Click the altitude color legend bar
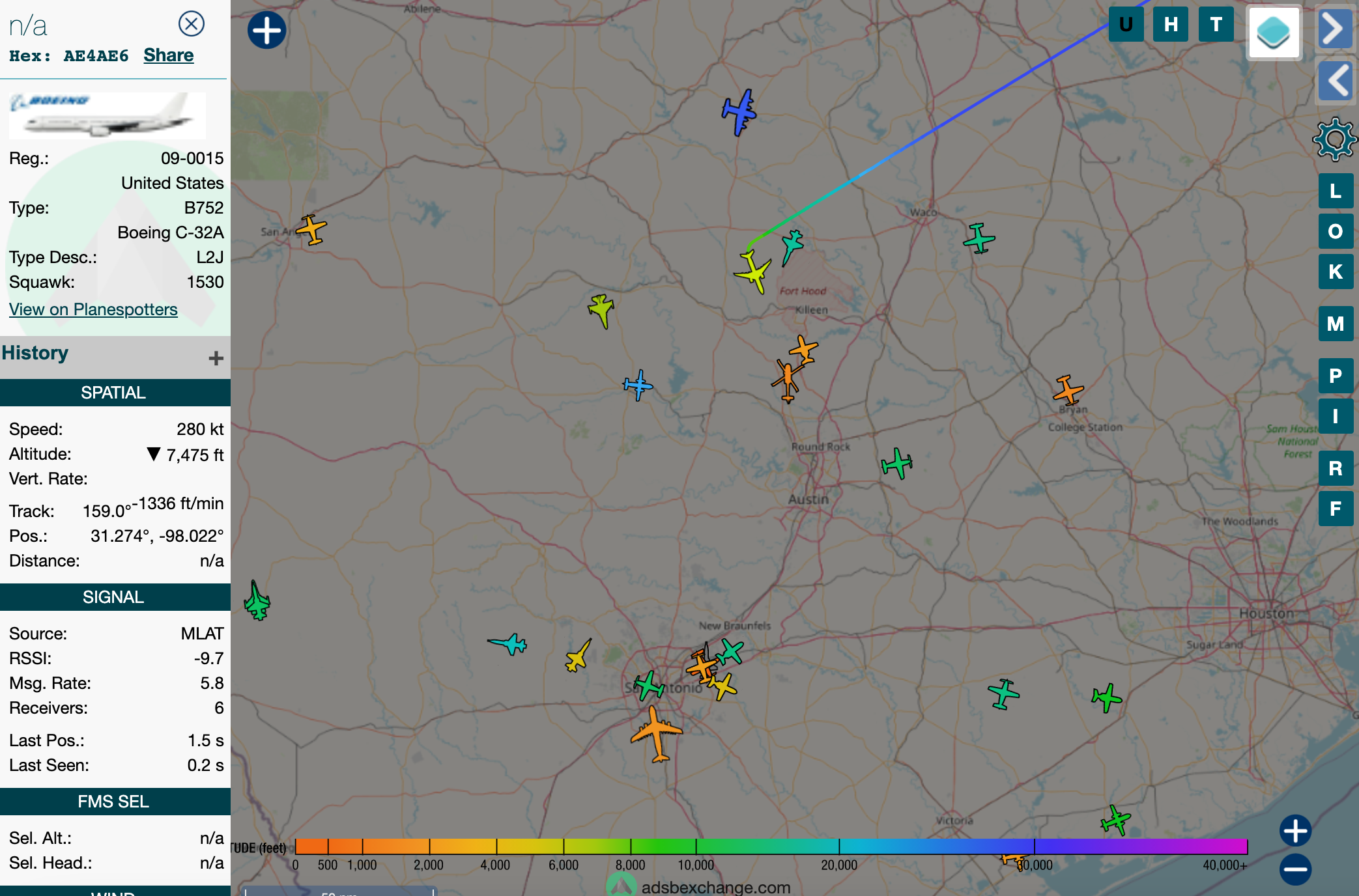The height and width of the screenshot is (896, 1359). click(x=771, y=846)
